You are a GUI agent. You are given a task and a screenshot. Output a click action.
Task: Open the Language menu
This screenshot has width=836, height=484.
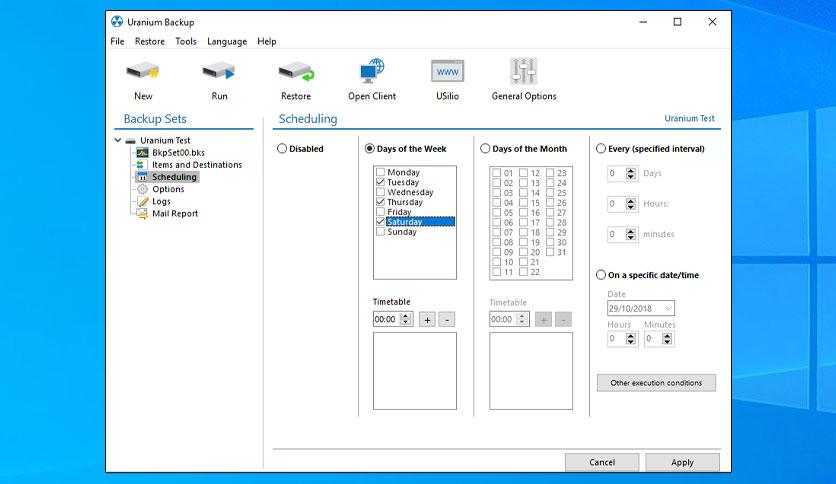pyautogui.click(x=227, y=42)
